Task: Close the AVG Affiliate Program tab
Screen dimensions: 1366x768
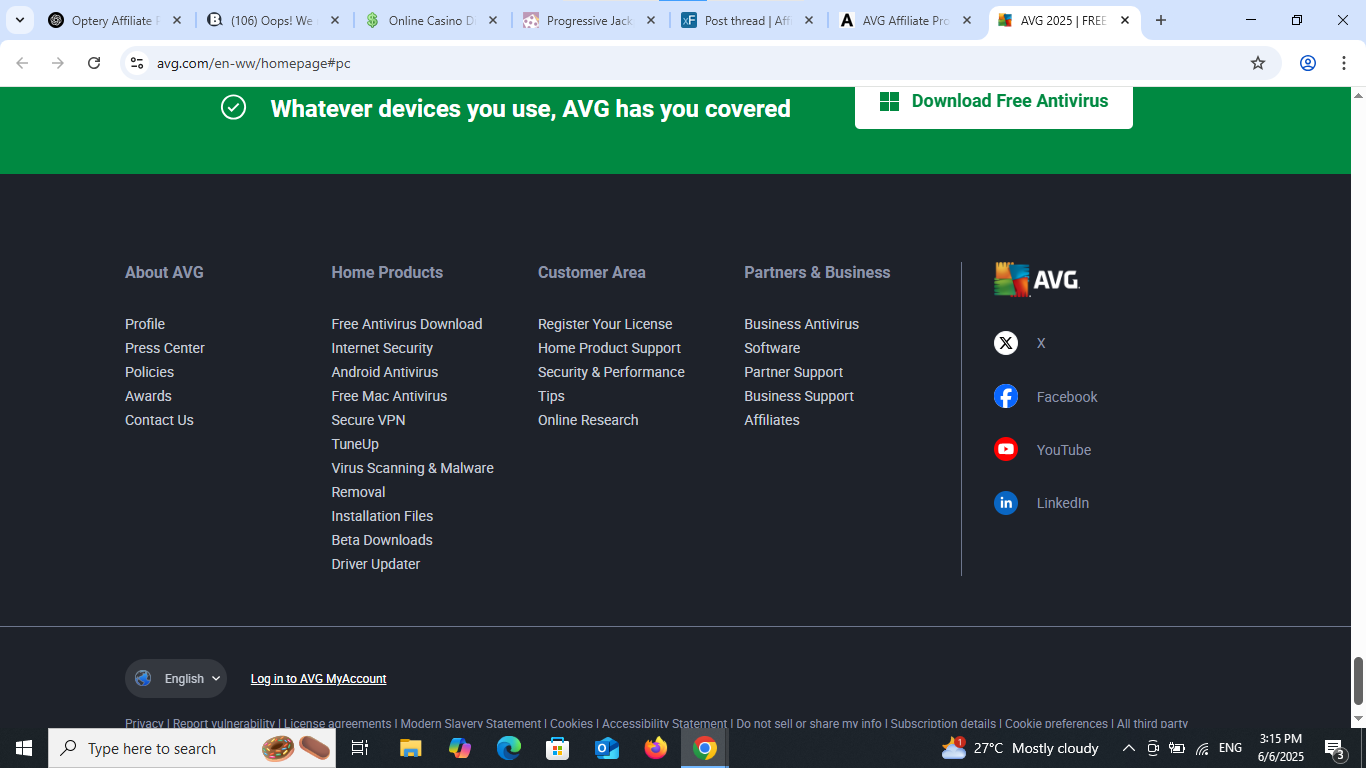Action: click(967, 20)
